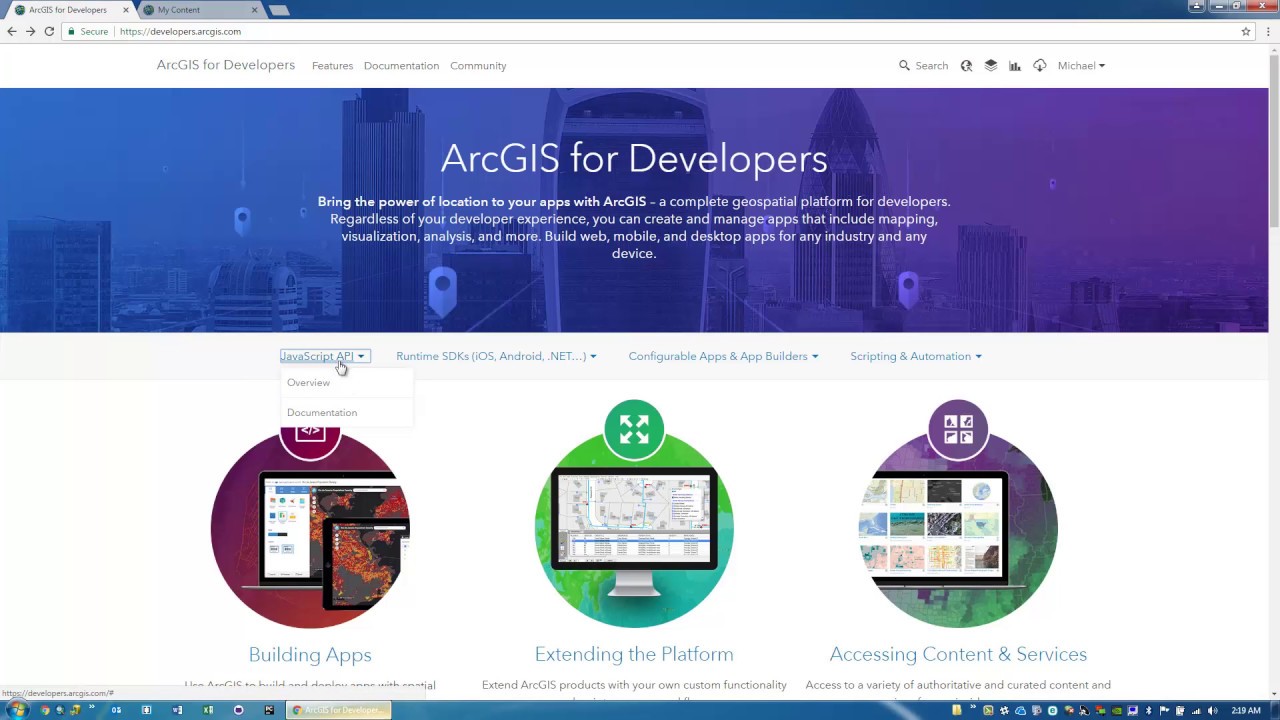Click the magnifier Search icon in the header

[904, 65]
